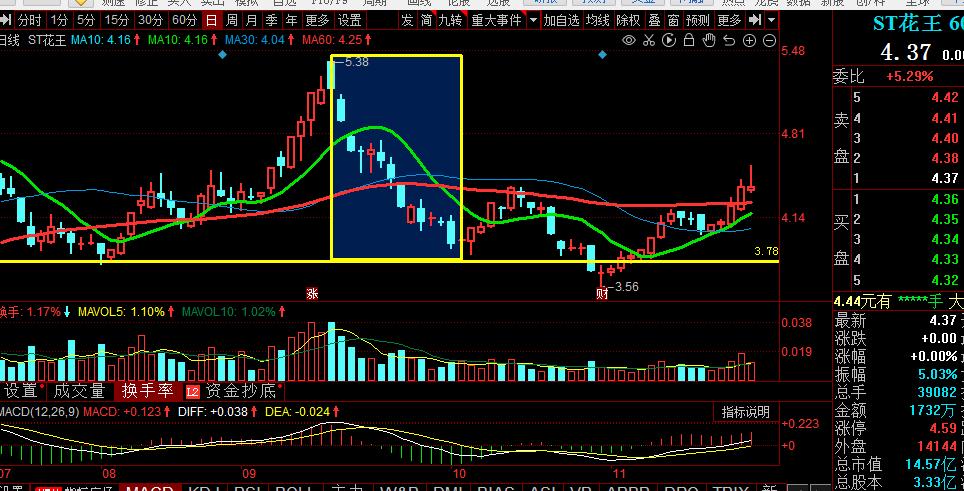Zoom in with the plus circle icon

coord(749,41)
